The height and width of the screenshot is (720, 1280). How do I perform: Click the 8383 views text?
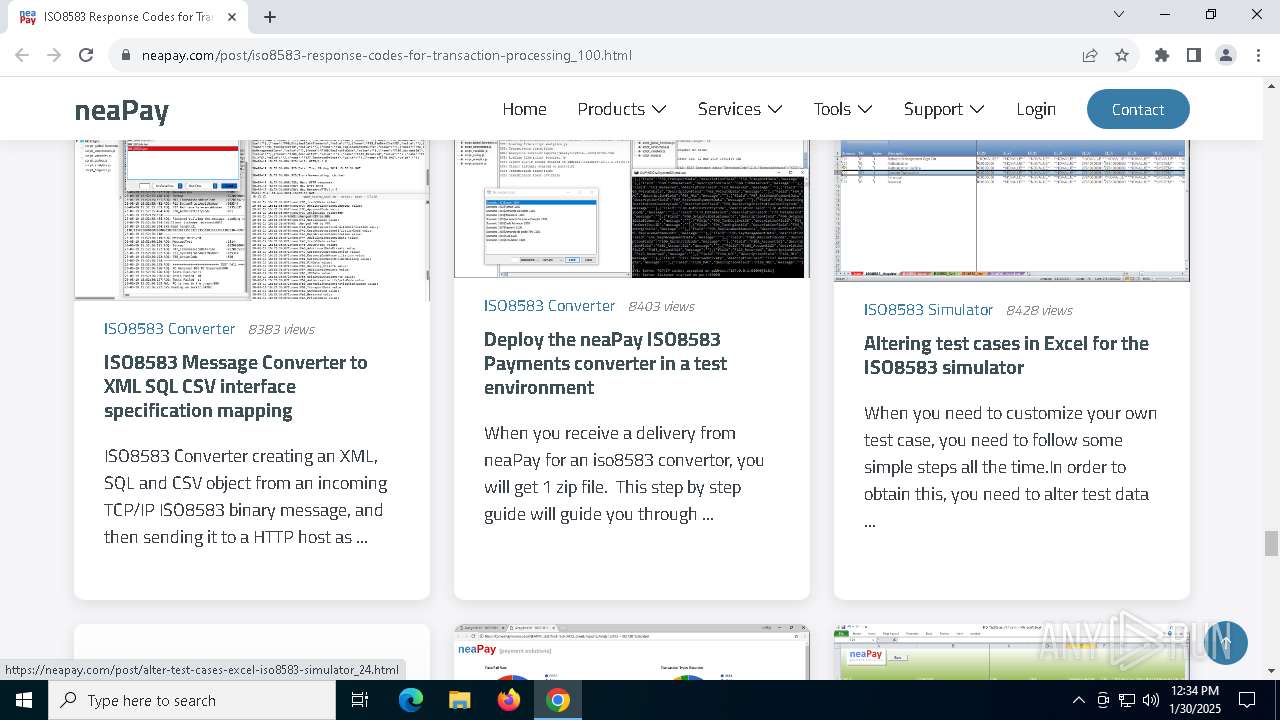pos(281,329)
